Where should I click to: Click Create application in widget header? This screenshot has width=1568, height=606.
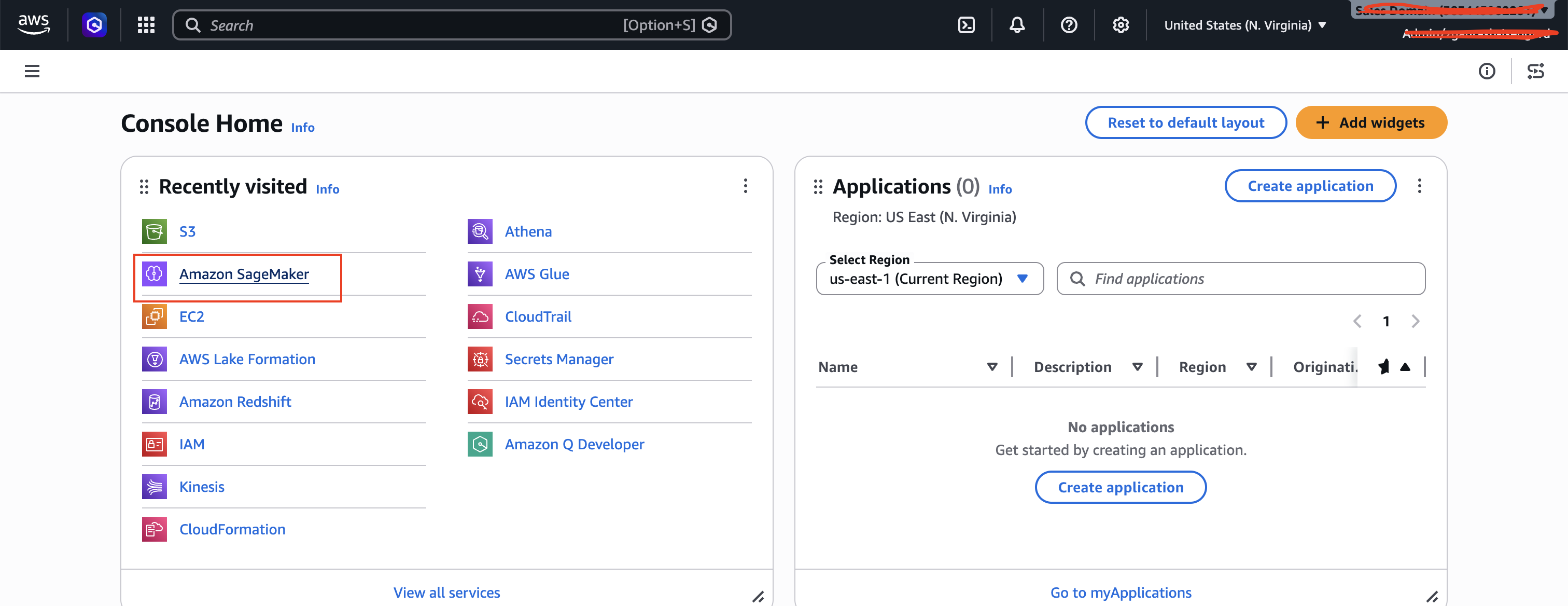(x=1310, y=186)
